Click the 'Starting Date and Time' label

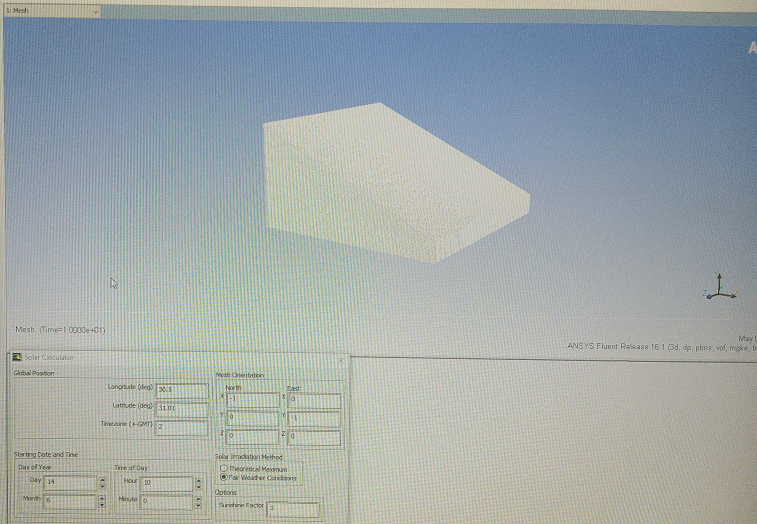[x=45, y=454]
